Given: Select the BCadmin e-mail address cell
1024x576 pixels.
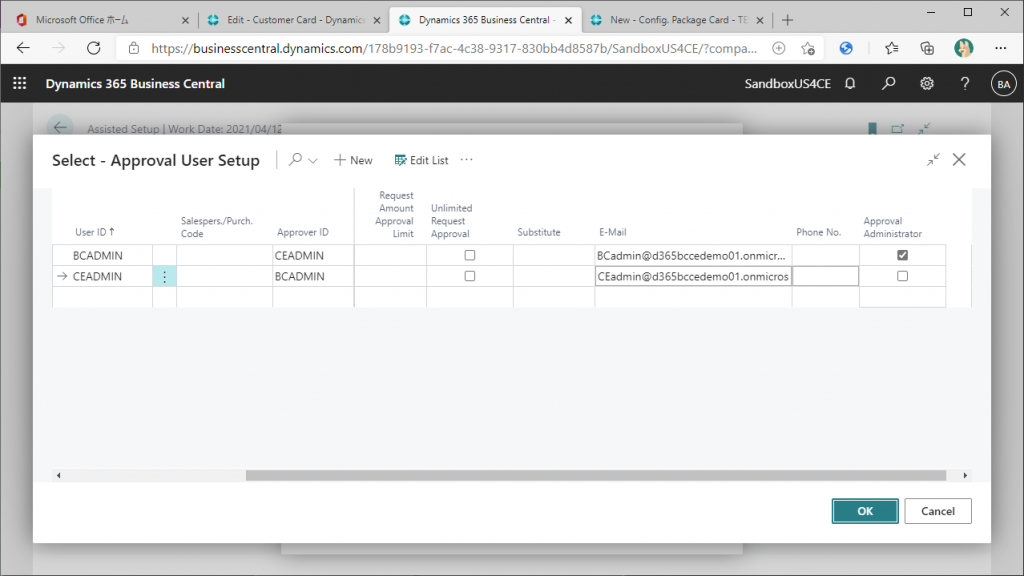Looking at the screenshot, I should (693, 255).
